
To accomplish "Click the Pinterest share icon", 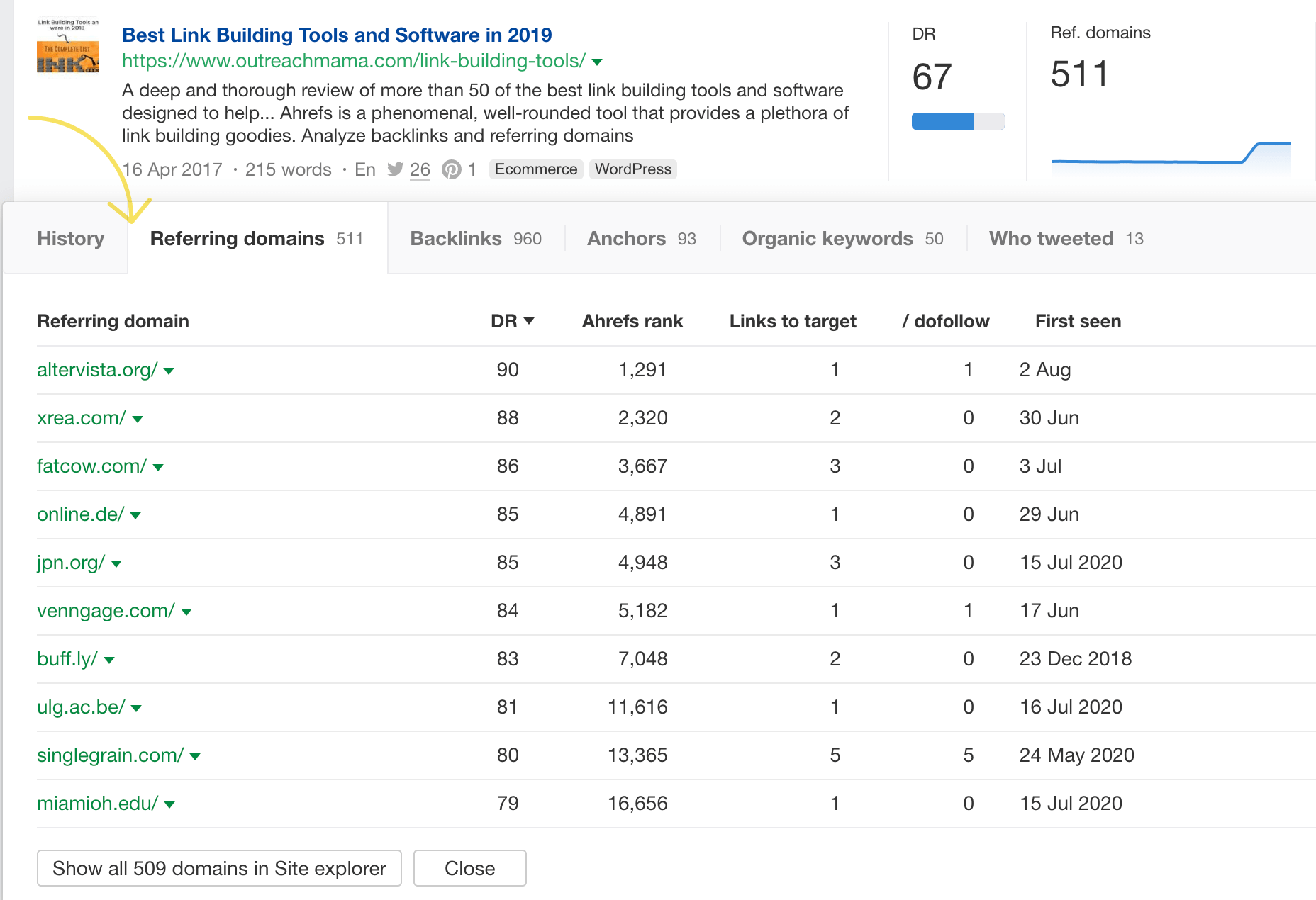I will click(451, 169).
